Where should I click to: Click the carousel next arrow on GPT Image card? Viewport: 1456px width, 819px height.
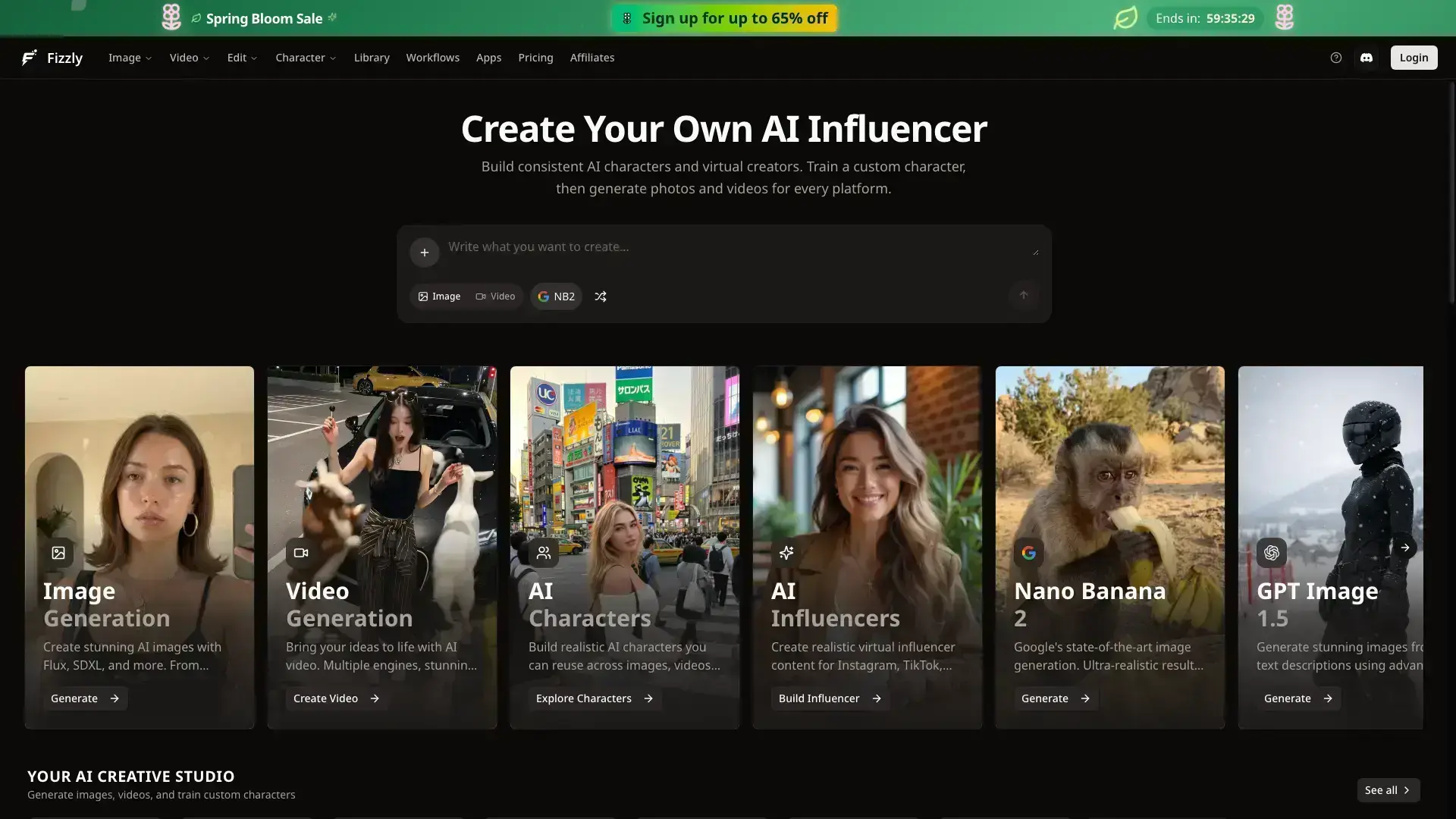(x=1405, y=548)
